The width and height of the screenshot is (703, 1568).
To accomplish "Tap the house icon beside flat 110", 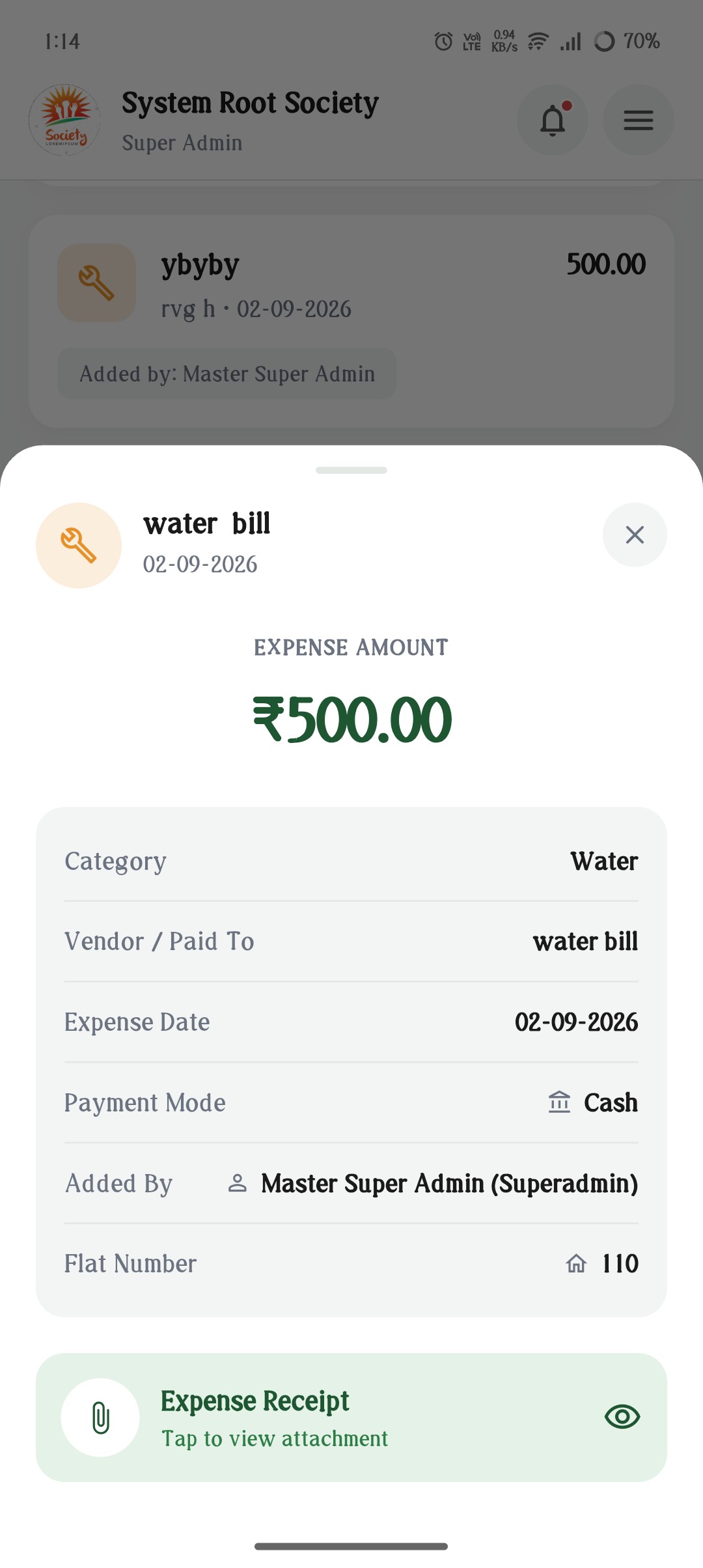I will click(576, 1264).
